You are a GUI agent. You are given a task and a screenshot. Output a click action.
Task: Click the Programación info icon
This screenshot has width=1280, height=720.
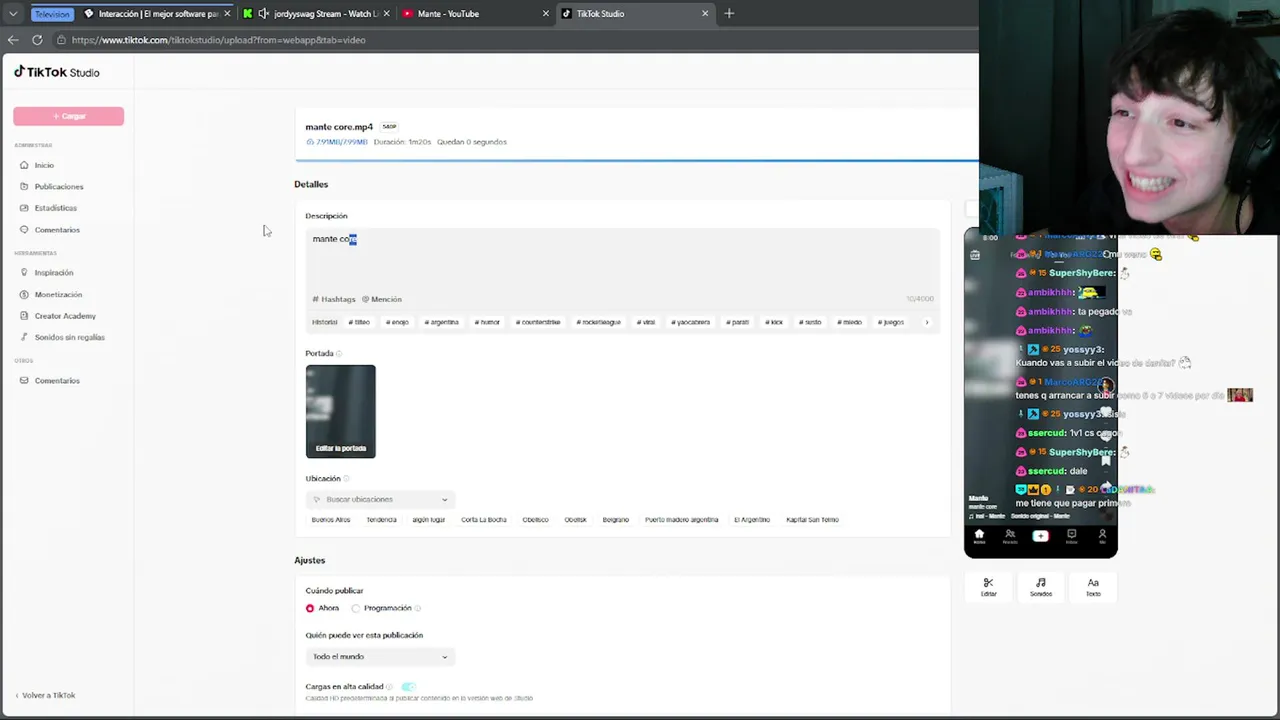pyautogui.click(x=417, y=608)
